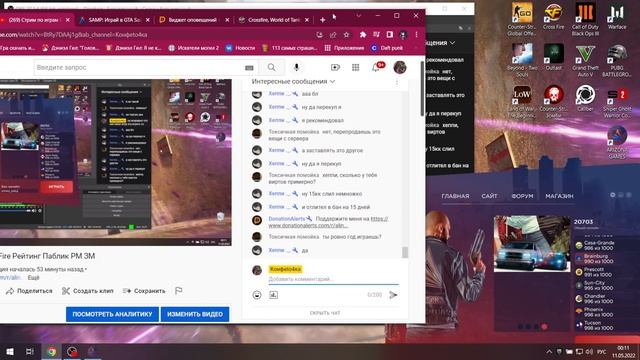
Task: Click ИЗМЕНИТЬ ВИДЕО button
Action: [195, 314]
